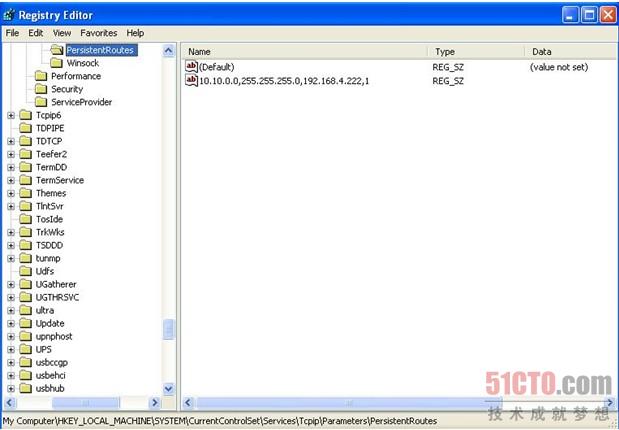Click the tree pane scroll right arrow
The image size is (619, 430).
click(x=155, y=403)
